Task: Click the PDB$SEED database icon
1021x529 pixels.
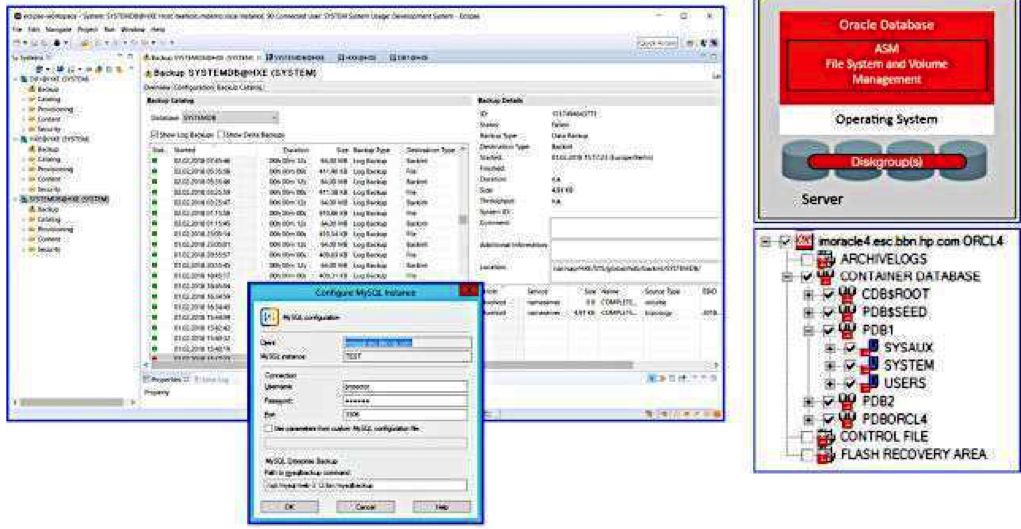Action: coord(847,312)
